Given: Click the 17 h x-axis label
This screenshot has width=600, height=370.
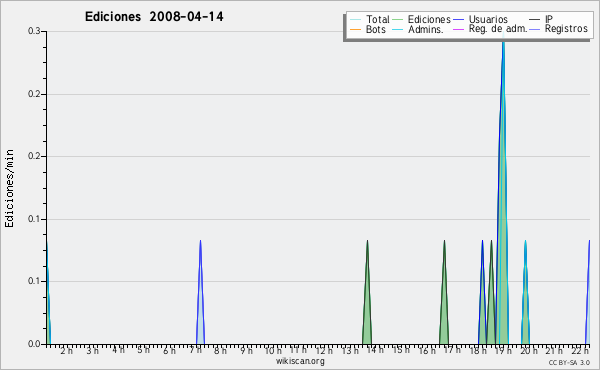Looking at the screenshot, I should point(452,350).
